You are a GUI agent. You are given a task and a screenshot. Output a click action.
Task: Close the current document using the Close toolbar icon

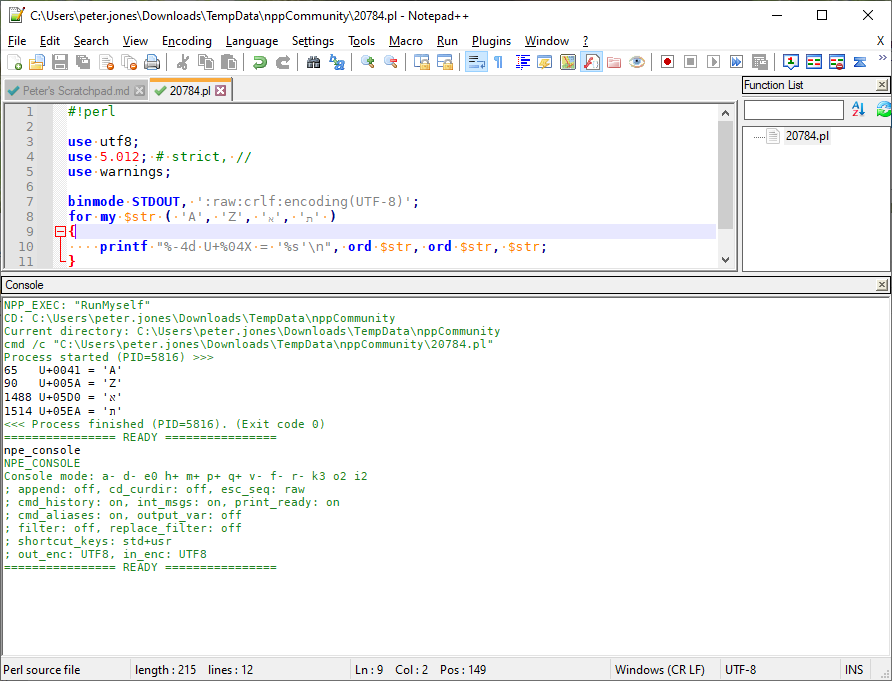point(106,62)
